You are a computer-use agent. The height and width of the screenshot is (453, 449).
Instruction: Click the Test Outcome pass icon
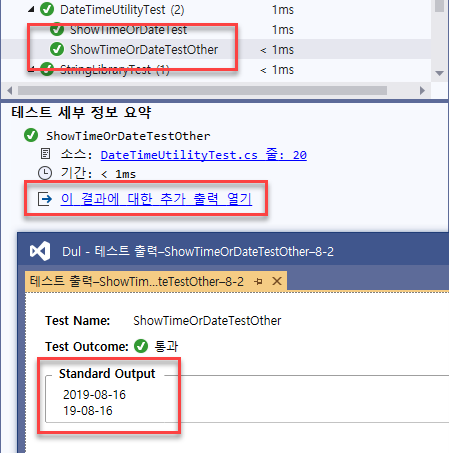click(x=141, y=346)
